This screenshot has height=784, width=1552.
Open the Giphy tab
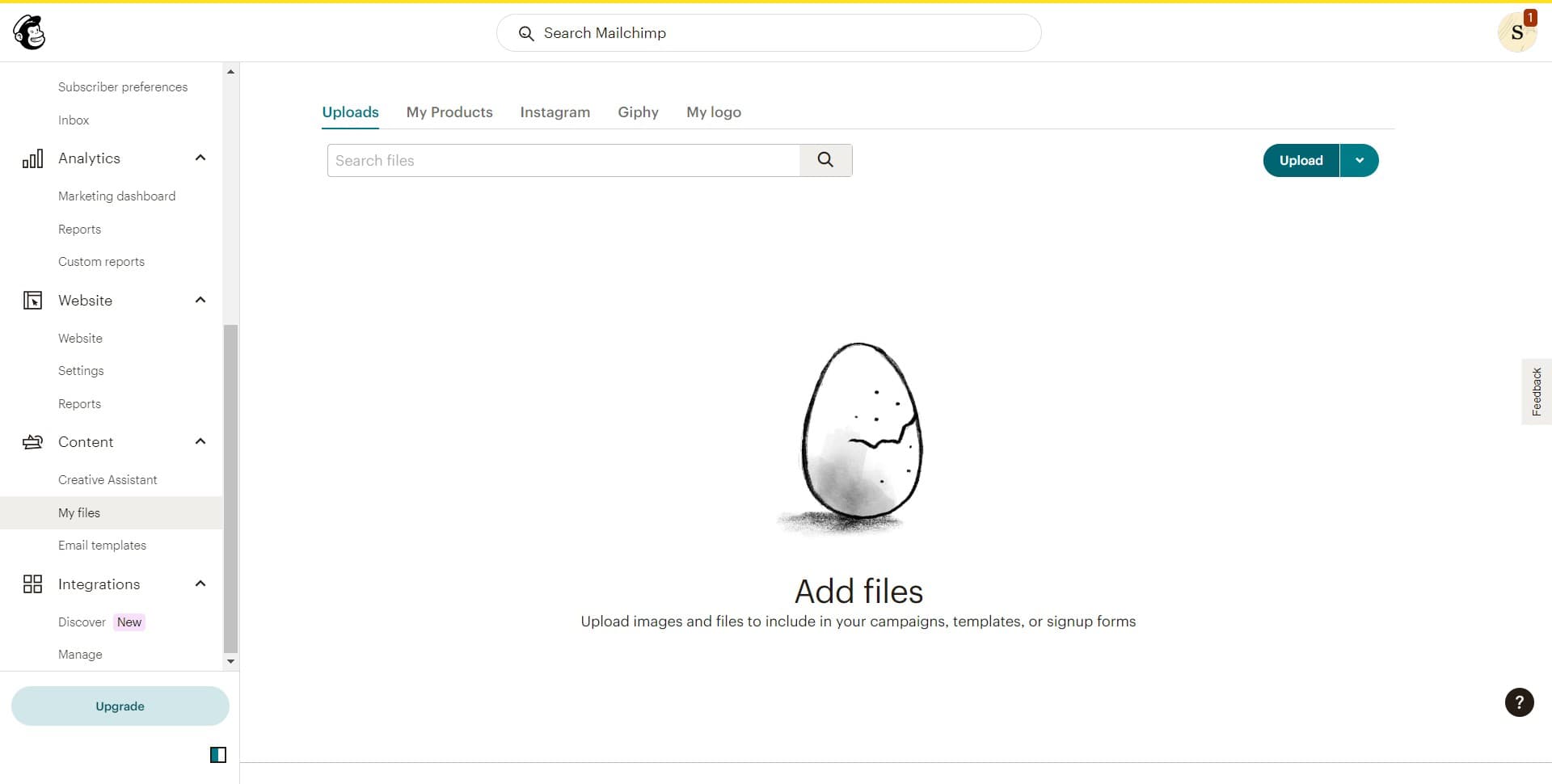[x=638, y=112]
